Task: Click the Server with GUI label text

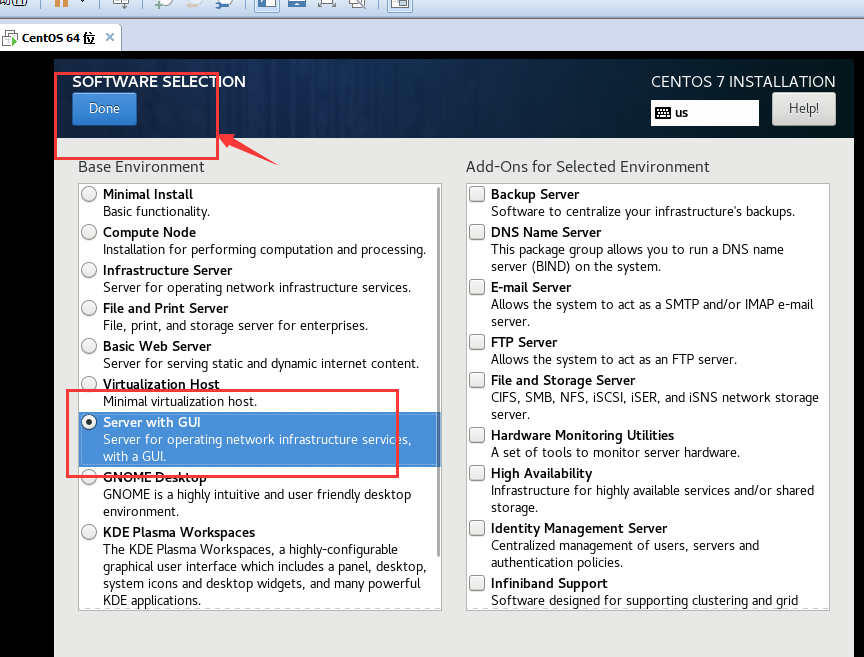Action: (152, 423)
